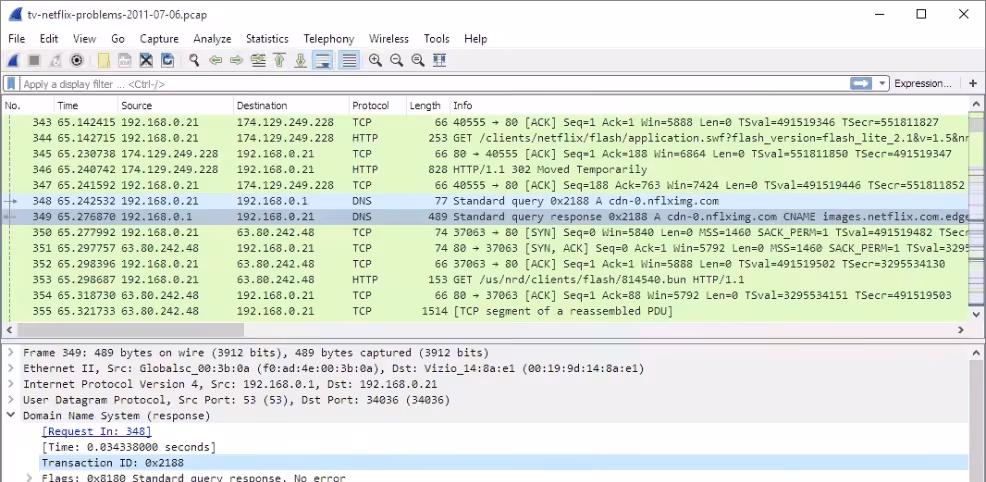Restart the current capture icon
This screenshot has height=482, width=986.
tap(55, 60)
